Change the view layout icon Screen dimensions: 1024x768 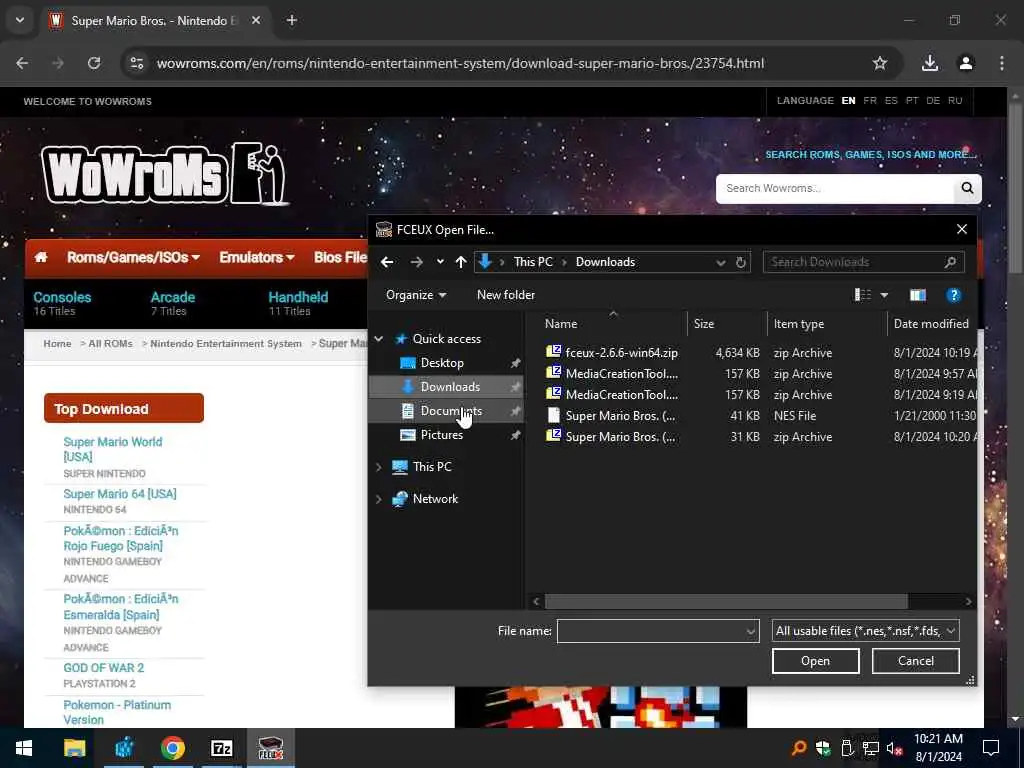tap(863, 295)
